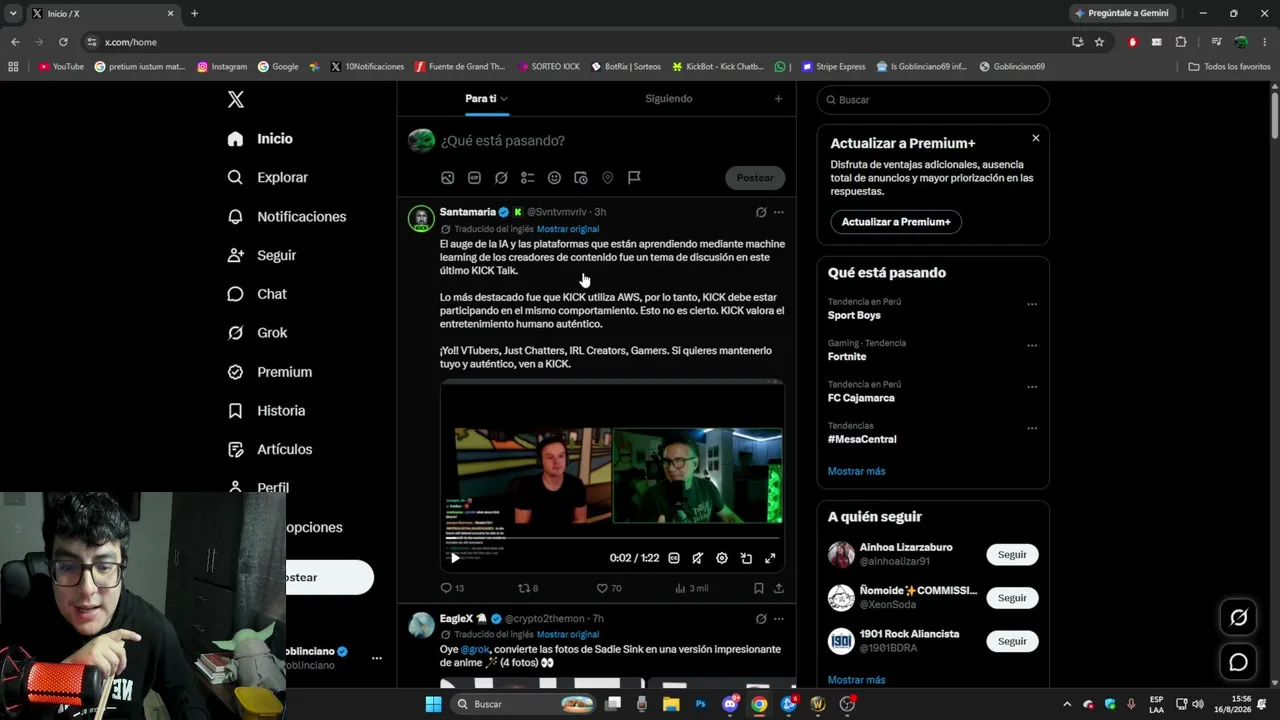Open the emoji picker in composer
The width and height of the screenshot is (1280, 720).
(x=554, y=178)
